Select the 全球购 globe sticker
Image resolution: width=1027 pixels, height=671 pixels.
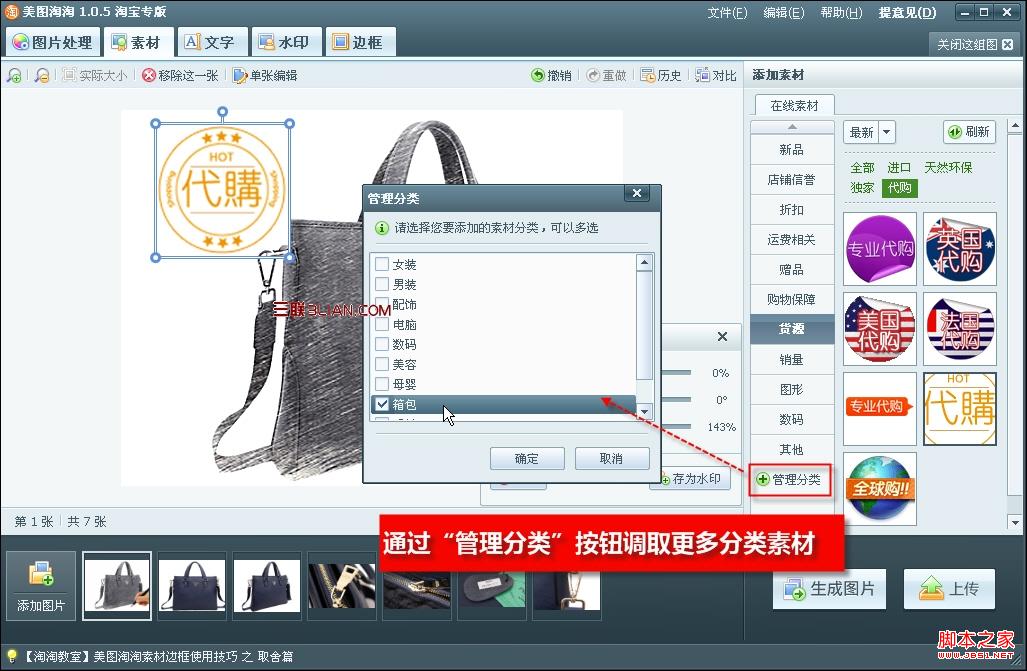point(880,489)
